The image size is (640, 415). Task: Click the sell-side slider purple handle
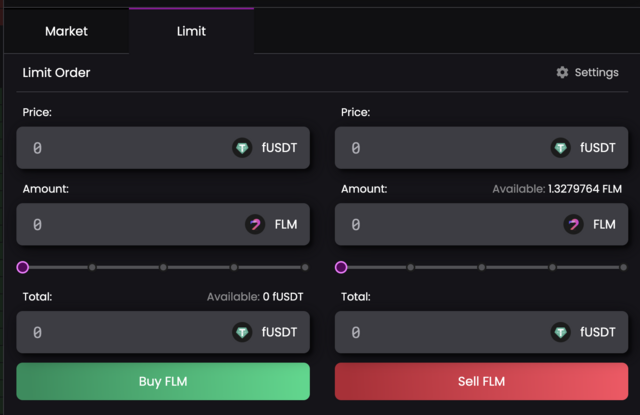(x=341, y=267)
